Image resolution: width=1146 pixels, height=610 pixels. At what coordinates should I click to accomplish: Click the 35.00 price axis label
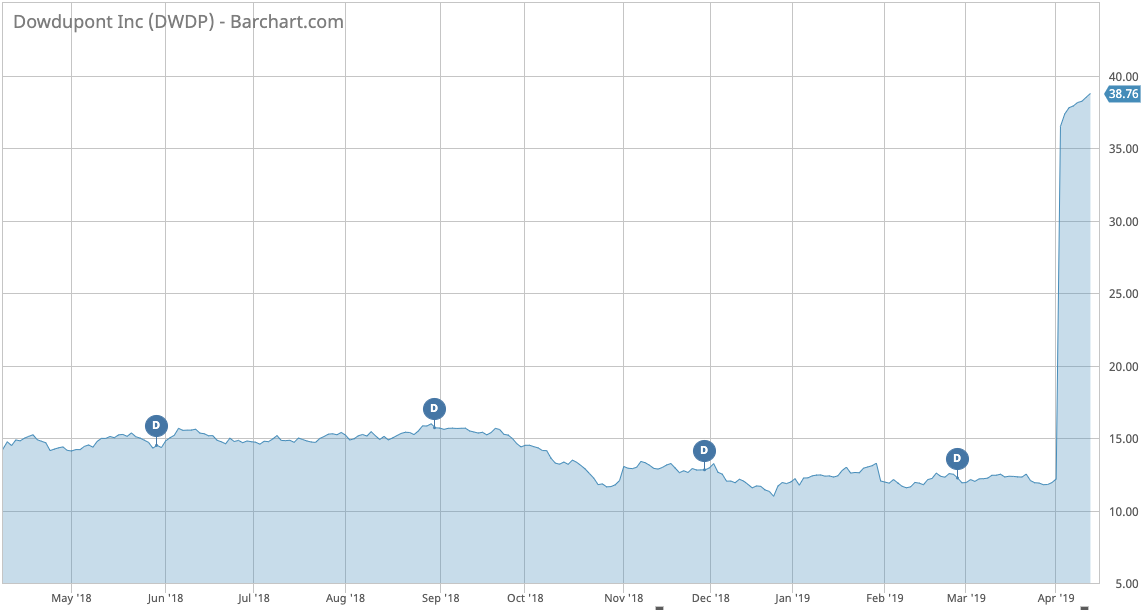click(x=1123, y=149)
